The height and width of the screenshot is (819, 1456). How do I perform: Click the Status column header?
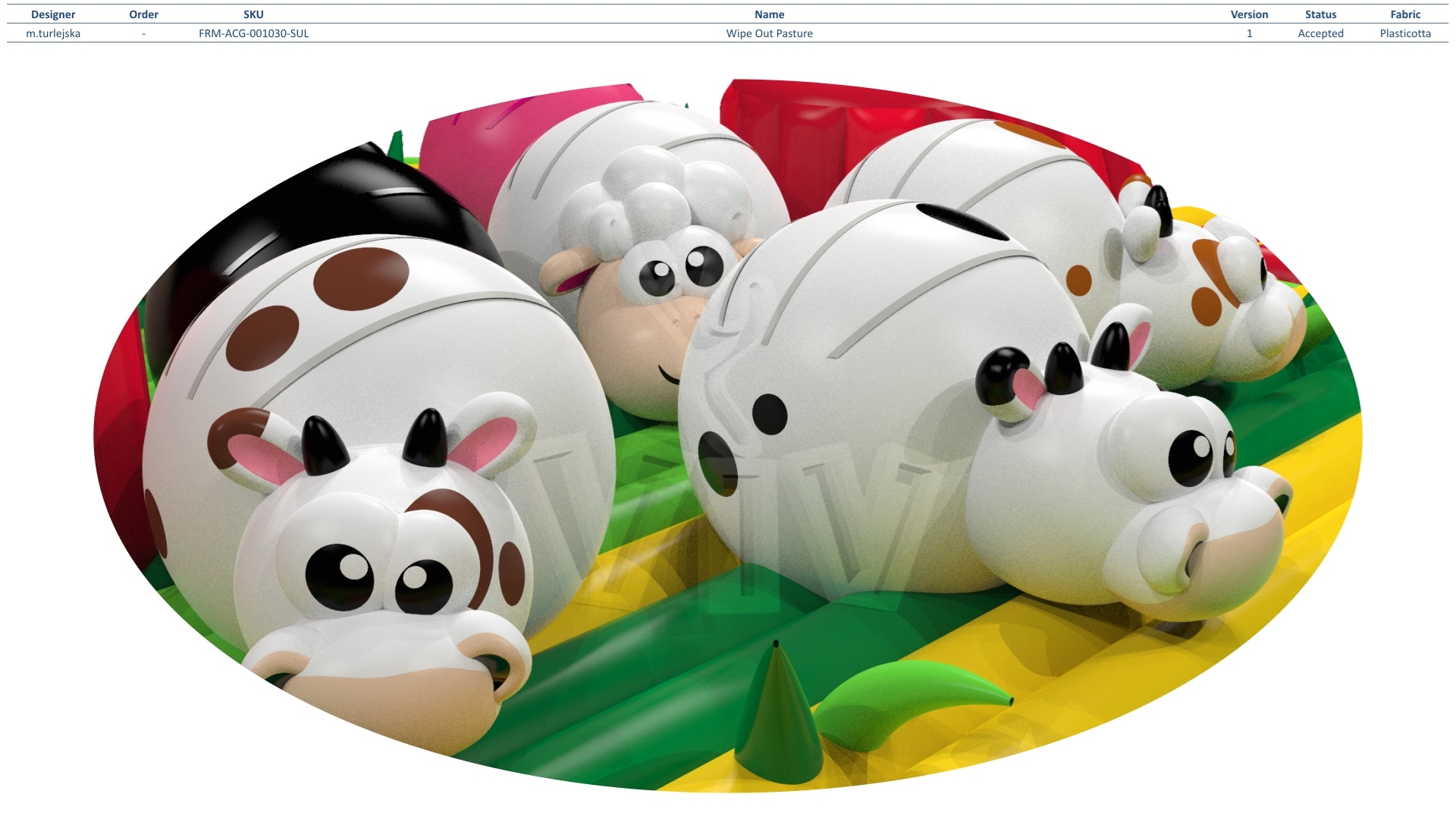[x=1320, y=14]
